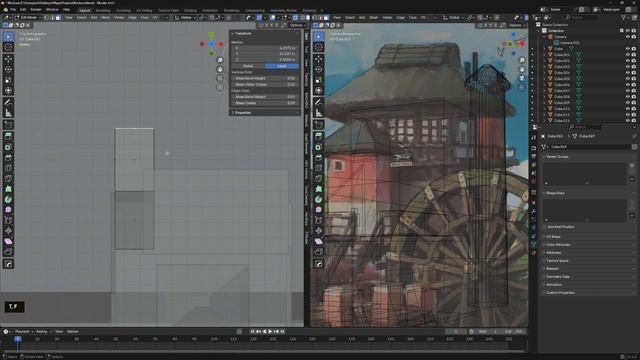Image resolution: width=640 pixels, height=360 pixels.
Task: Open the Global orientation dropdown in left viewport
Action: click(184, 18)
